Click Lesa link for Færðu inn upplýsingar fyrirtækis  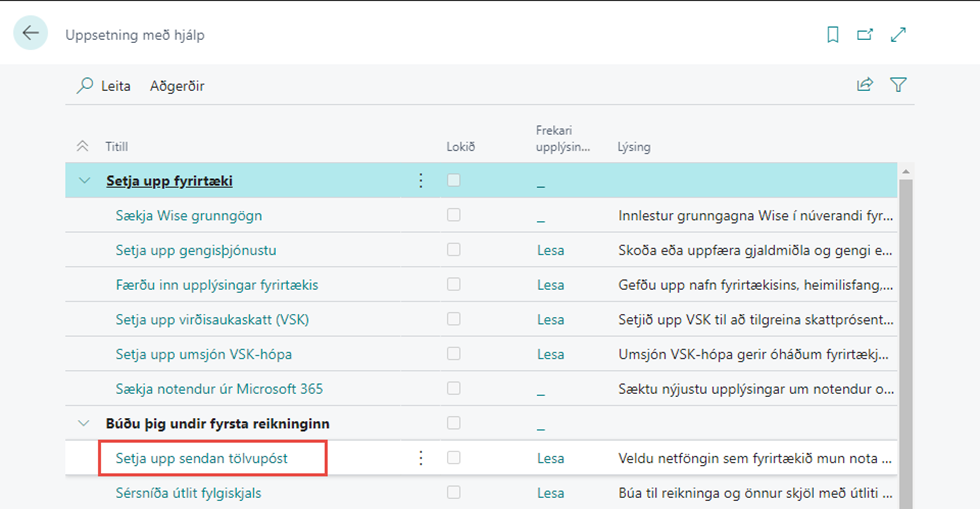point(550,285)
